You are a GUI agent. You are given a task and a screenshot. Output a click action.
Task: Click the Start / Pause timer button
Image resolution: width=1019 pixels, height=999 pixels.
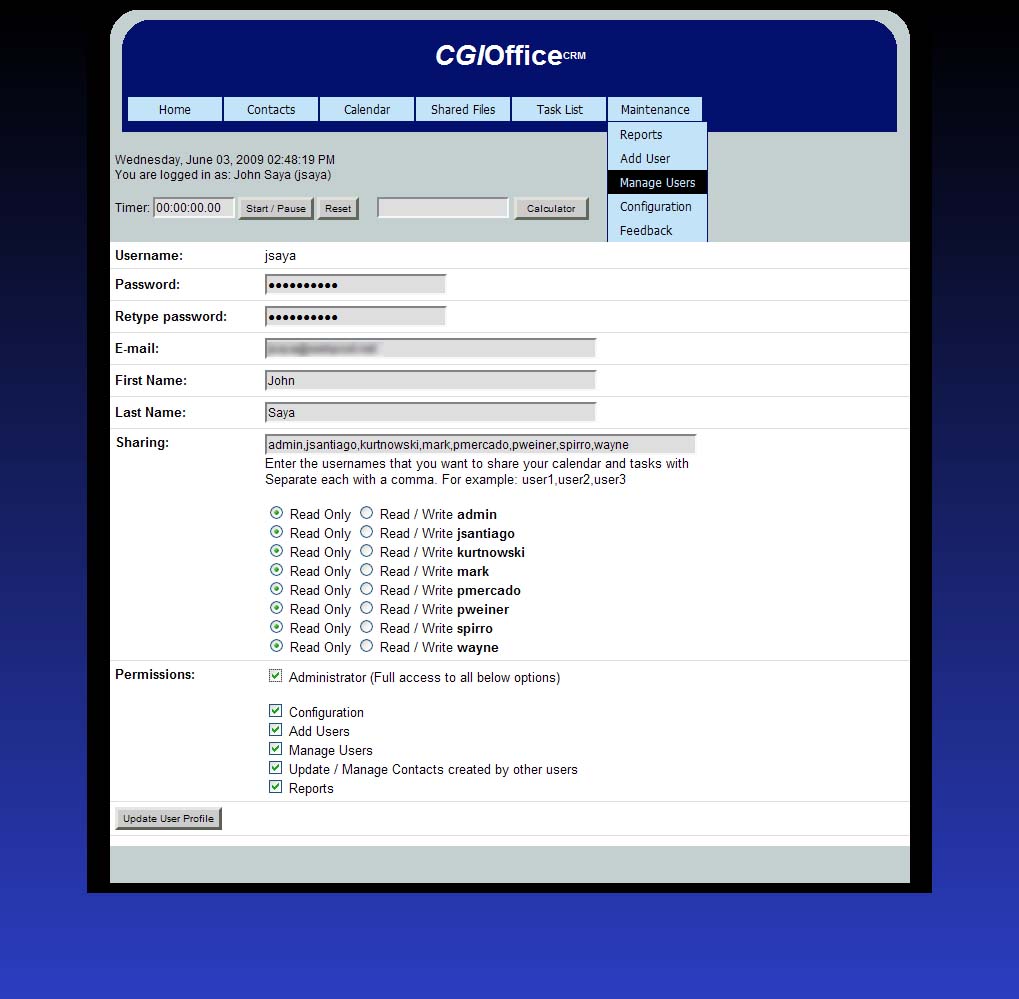point(276,209)
